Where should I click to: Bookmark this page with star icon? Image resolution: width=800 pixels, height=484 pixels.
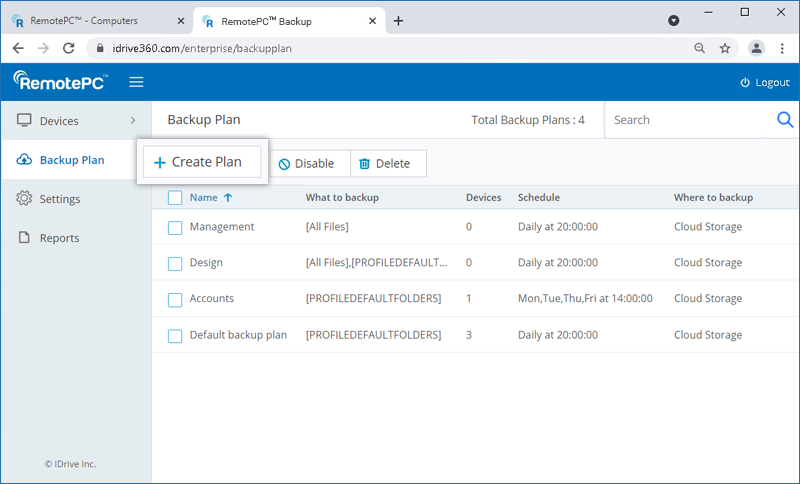tap(725, 48)
